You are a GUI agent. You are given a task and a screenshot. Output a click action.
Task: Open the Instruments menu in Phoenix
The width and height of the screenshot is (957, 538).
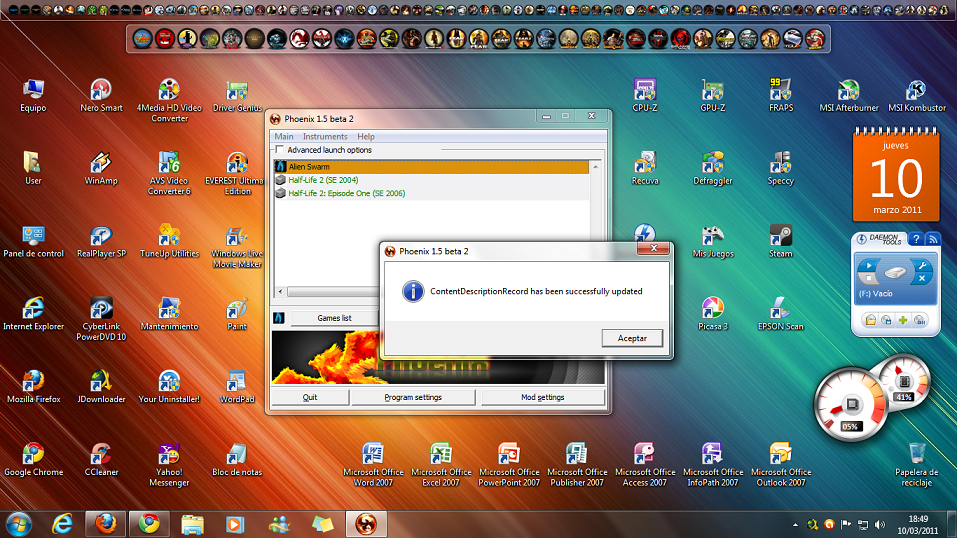[x=325, y=136]
